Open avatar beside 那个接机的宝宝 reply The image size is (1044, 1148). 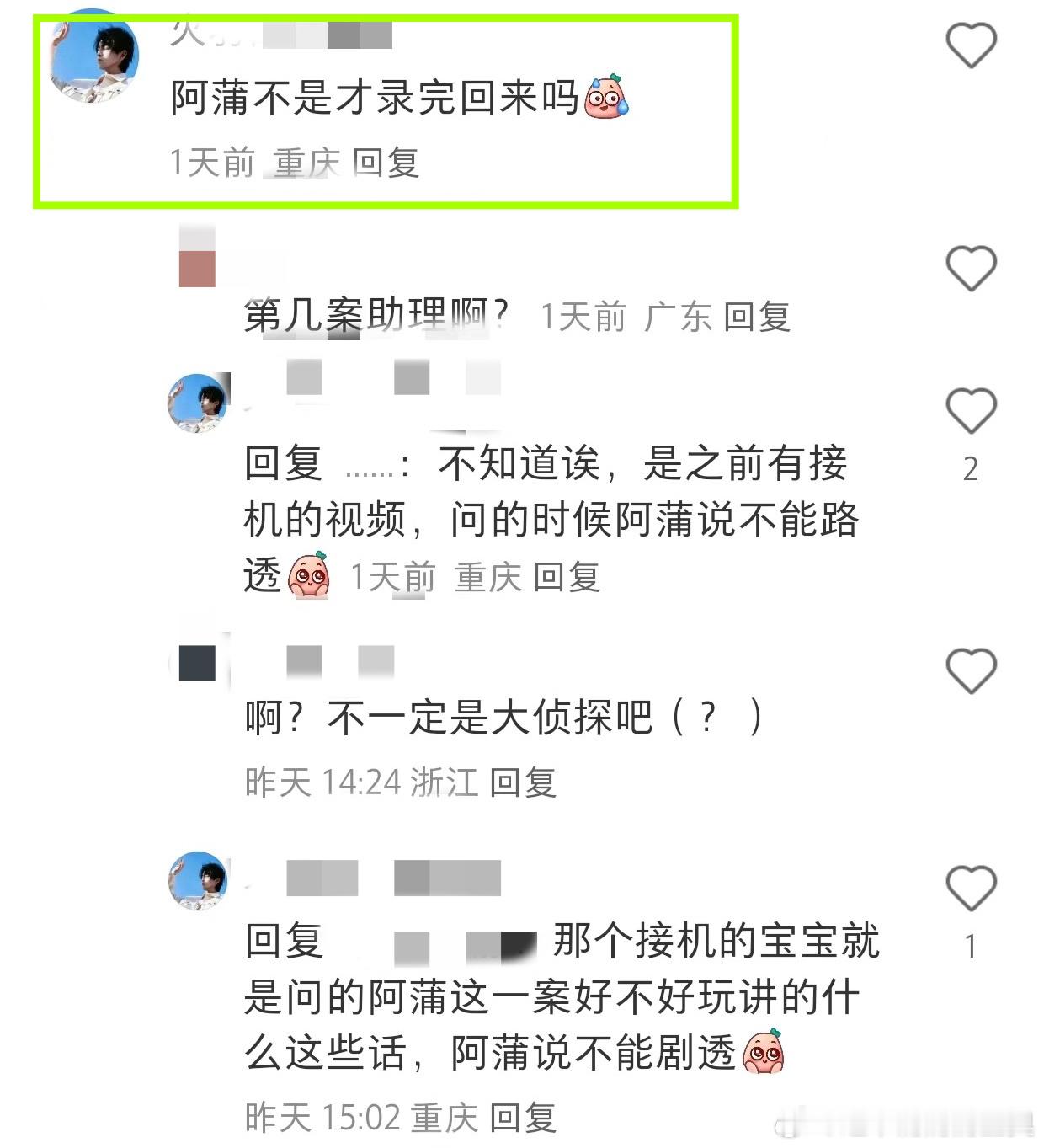(x=199, y=881)
